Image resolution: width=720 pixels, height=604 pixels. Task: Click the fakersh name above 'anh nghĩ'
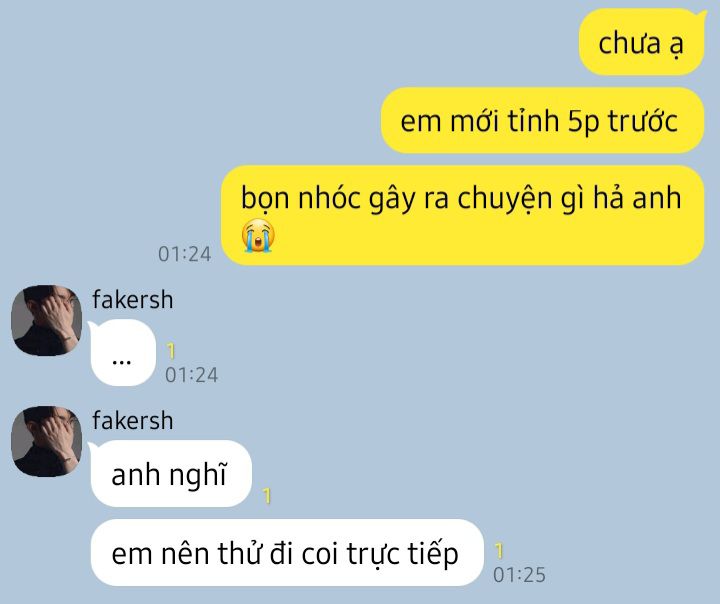[x=133, y=420]
